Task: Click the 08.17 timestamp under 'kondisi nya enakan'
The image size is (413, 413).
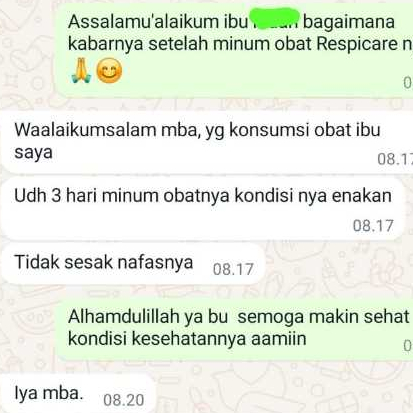Action: pos(373,226)
